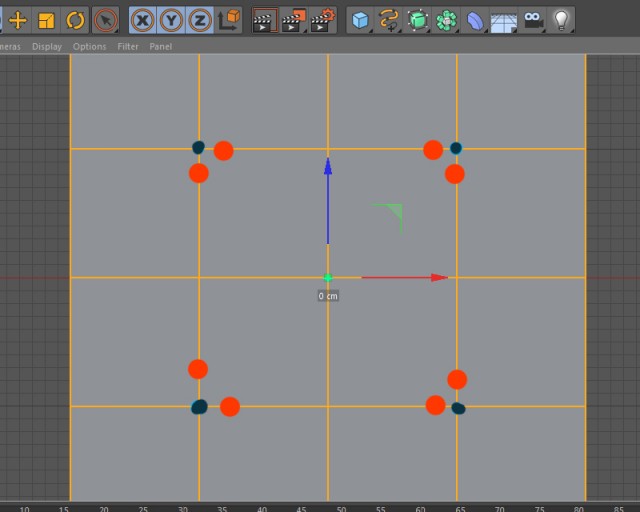Toggle X axis lock

[x=143, y=20]
